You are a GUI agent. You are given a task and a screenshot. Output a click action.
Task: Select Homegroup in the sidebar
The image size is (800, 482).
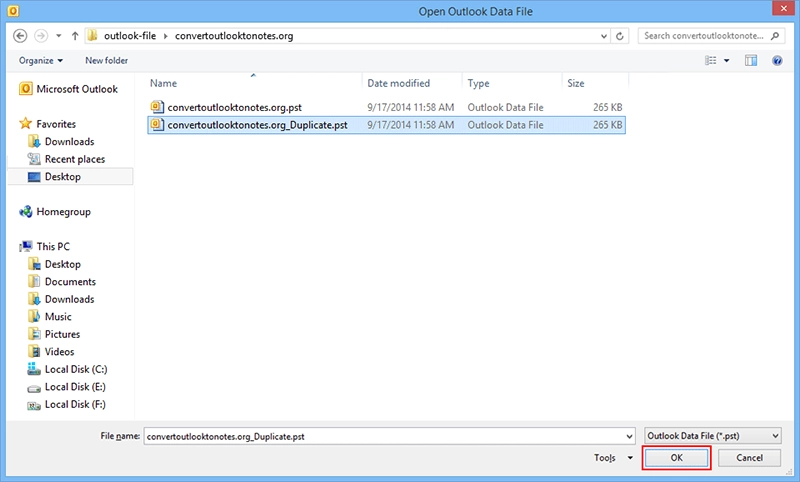55,212
